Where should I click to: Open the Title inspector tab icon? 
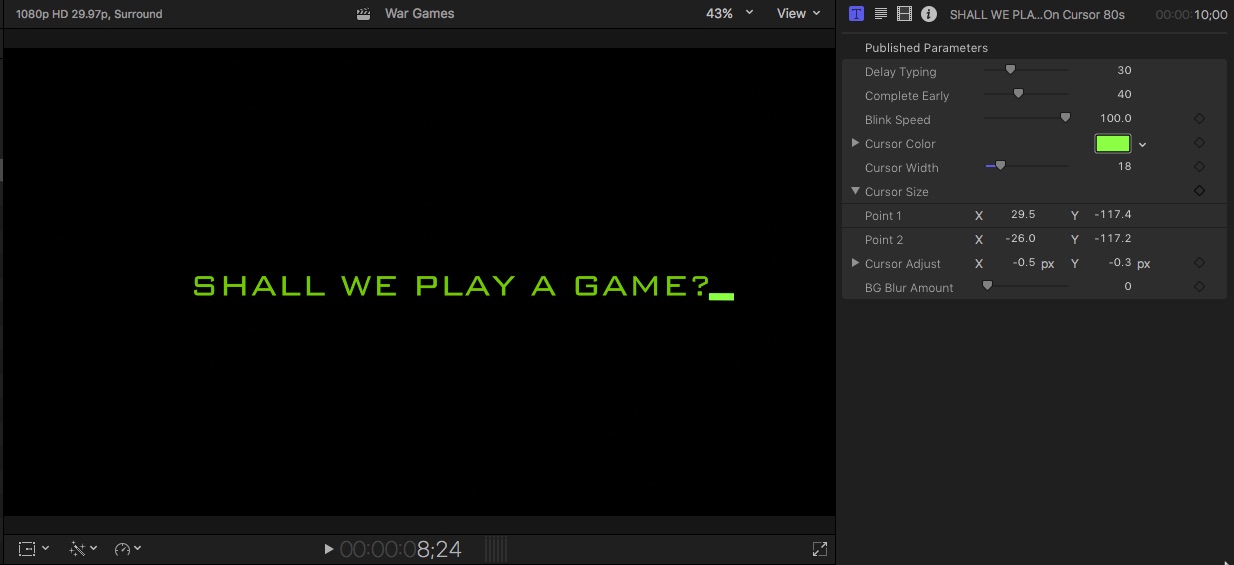coord(856,14)
